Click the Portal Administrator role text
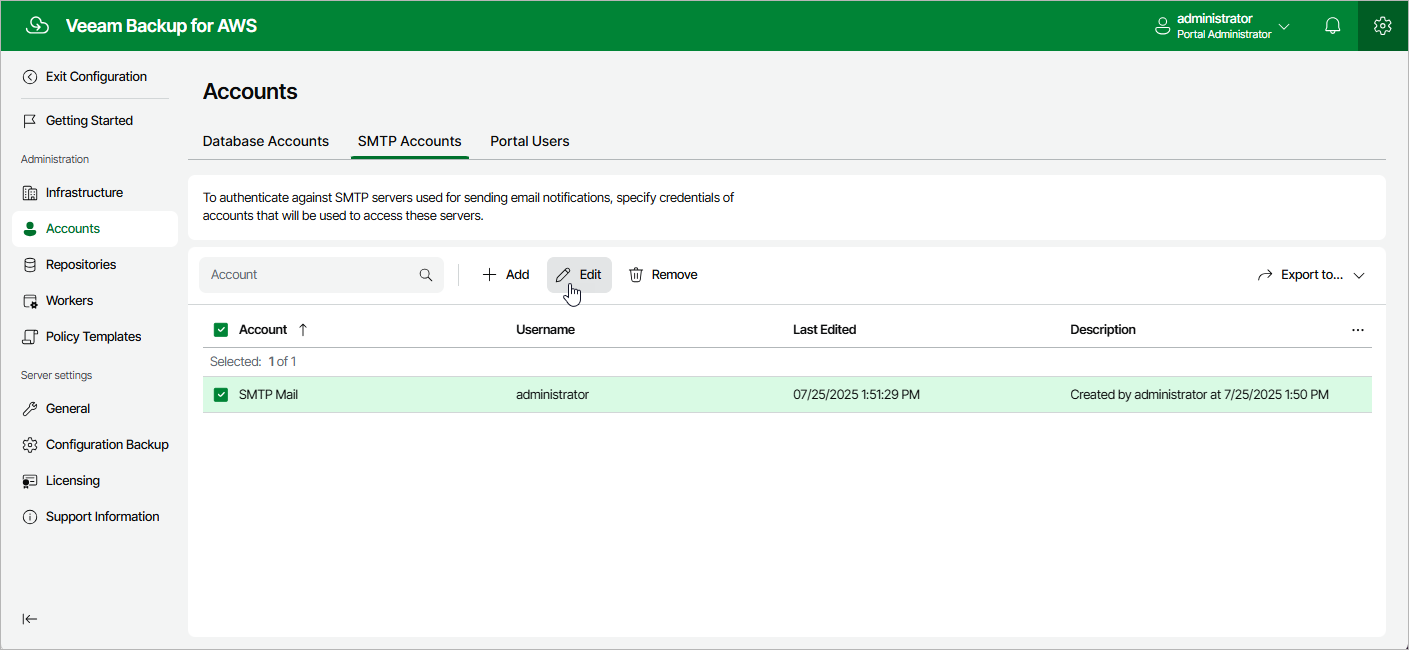 click(1224, 35)
